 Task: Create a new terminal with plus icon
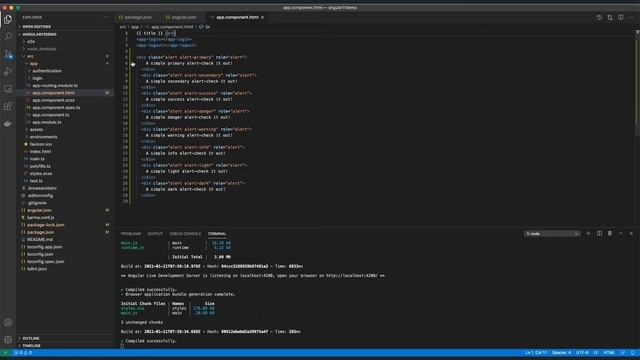click(x=588, y=233)
